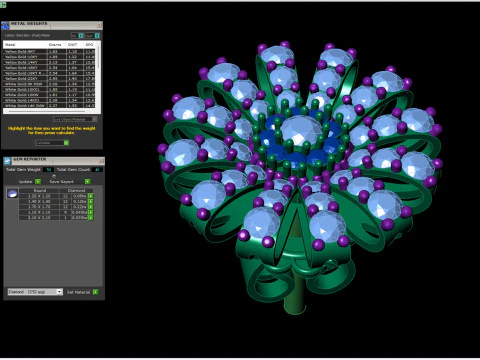The width and height of the screenshot is (480, 360).
Task: Click the Gem Reporter panel logo icon
Action: pyautogui.click(x=7, y=161)
